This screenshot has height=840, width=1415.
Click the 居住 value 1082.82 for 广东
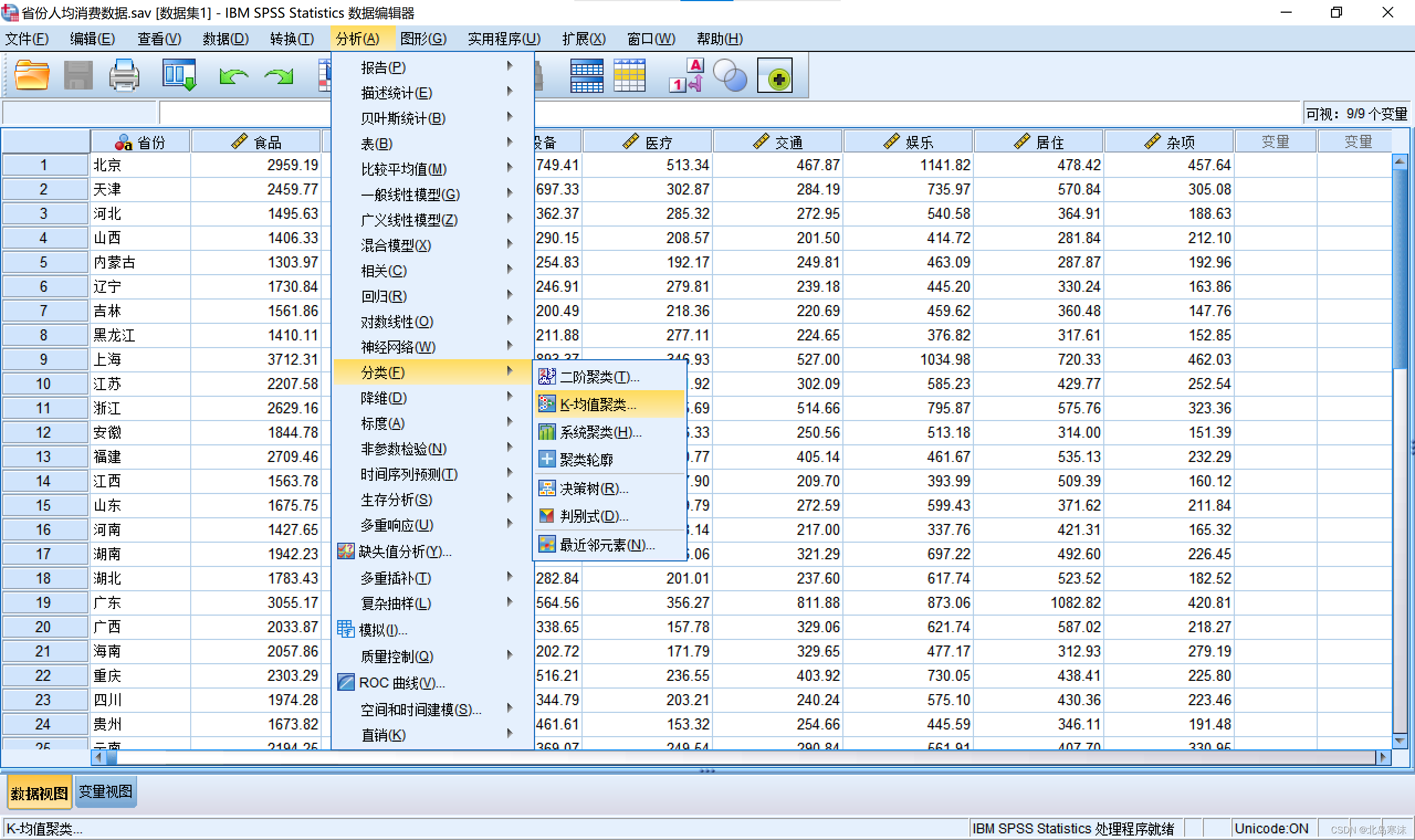1039,603
